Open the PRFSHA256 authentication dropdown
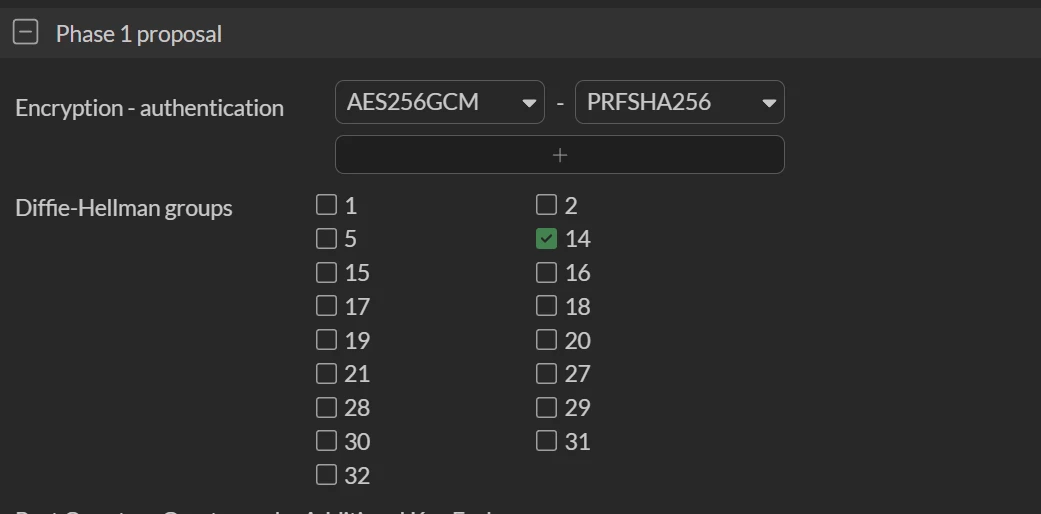Screen dimensions: 1041x514 679,102
